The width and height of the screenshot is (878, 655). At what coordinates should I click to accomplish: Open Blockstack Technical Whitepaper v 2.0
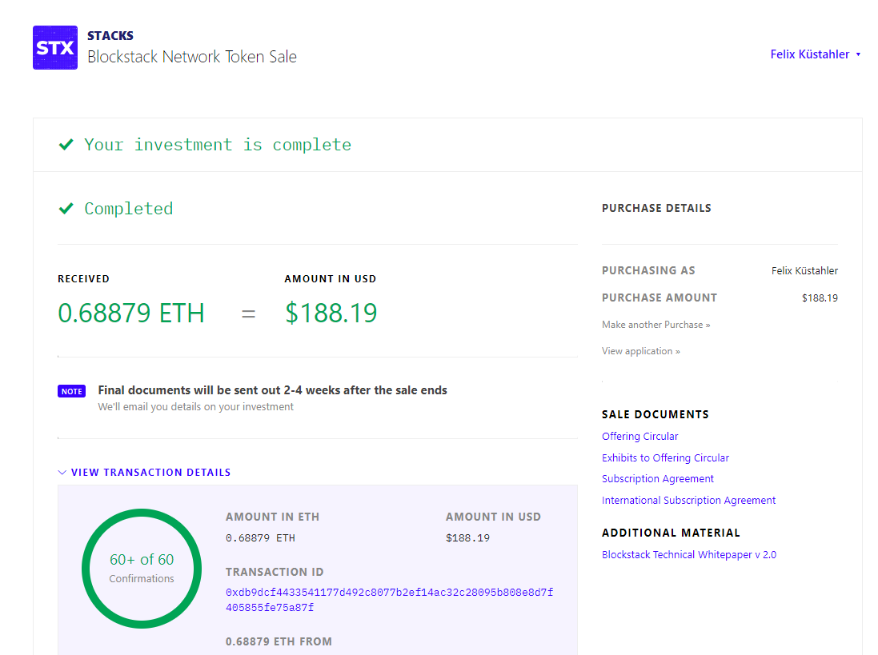pyautogui.click(x=688, y=554)
